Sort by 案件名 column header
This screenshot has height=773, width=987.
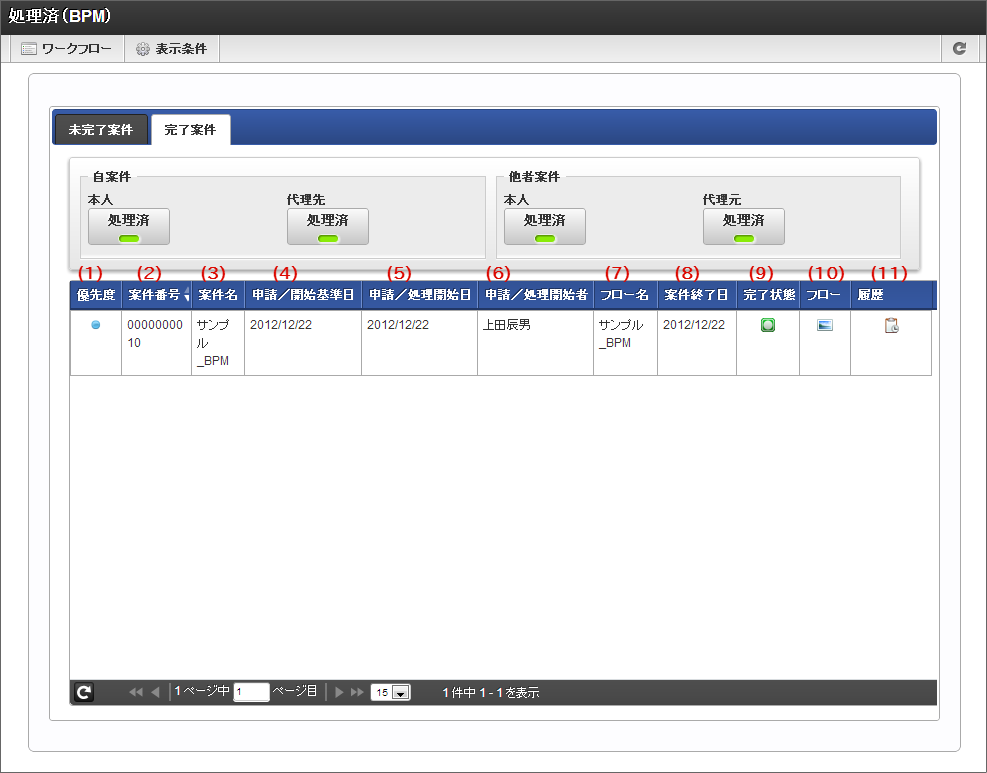point(218,295)
